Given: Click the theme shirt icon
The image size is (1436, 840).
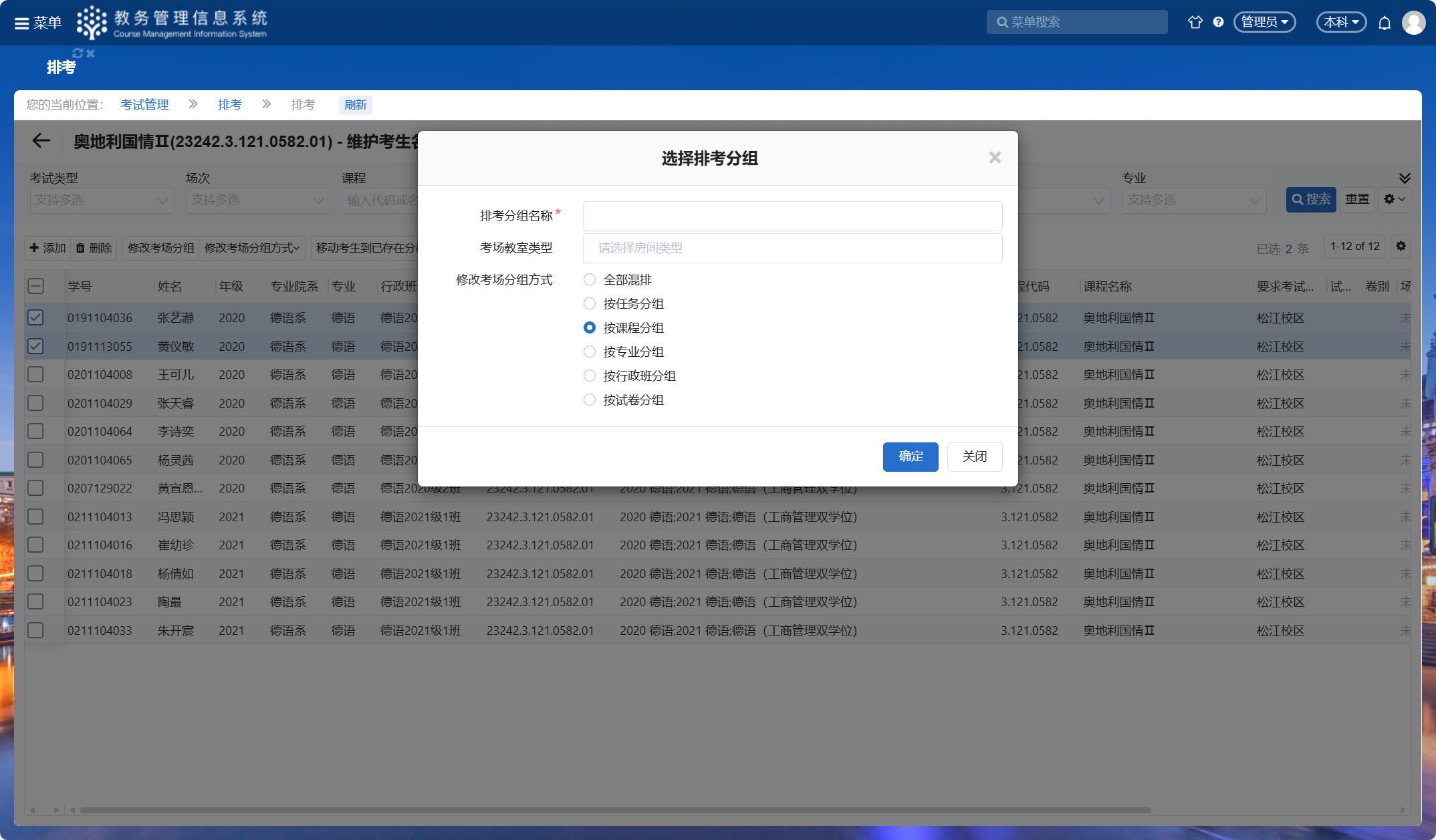Looking at the screenshot, I should (x=1195, y=22).
